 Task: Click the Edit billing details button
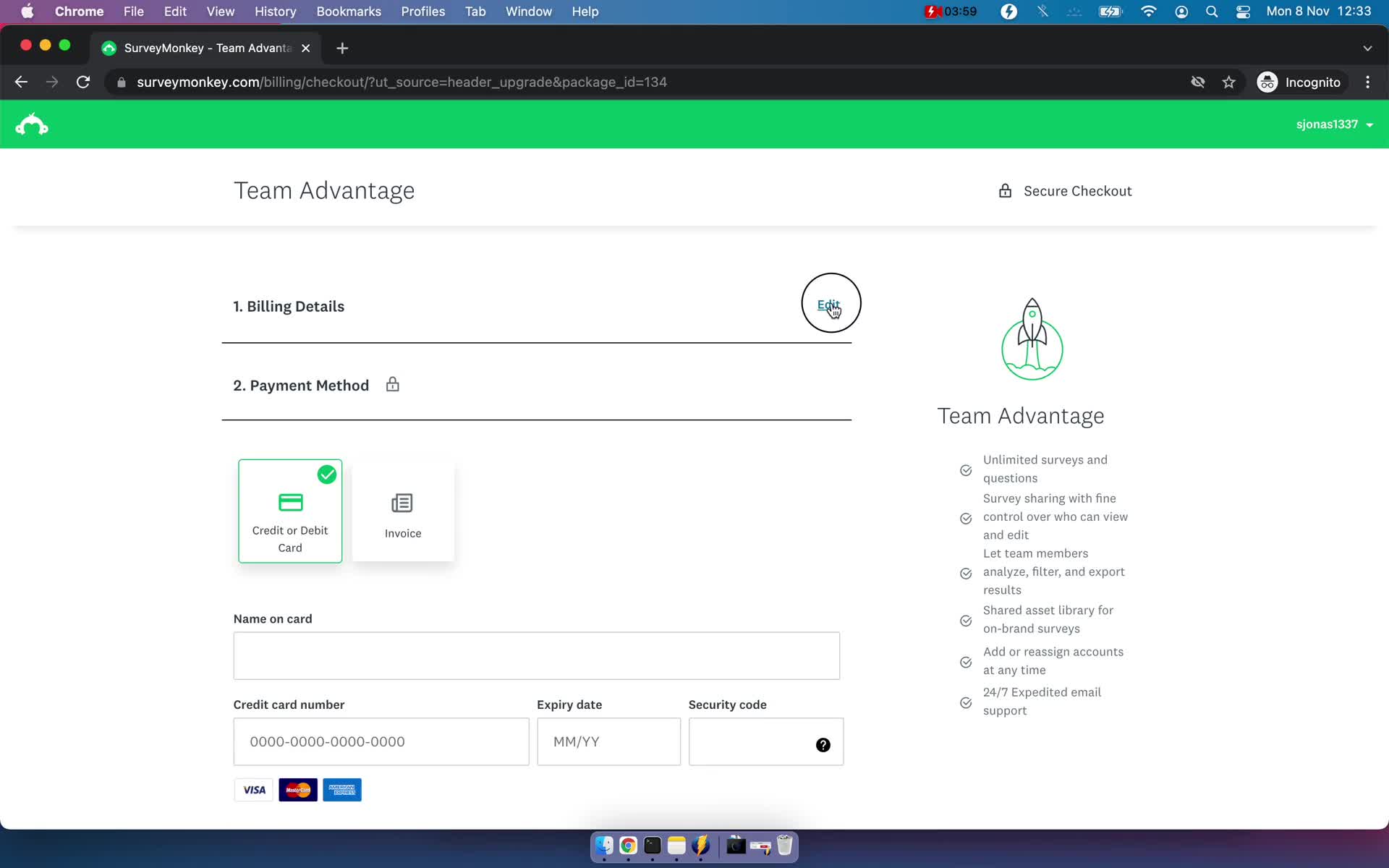pos(828,305)
